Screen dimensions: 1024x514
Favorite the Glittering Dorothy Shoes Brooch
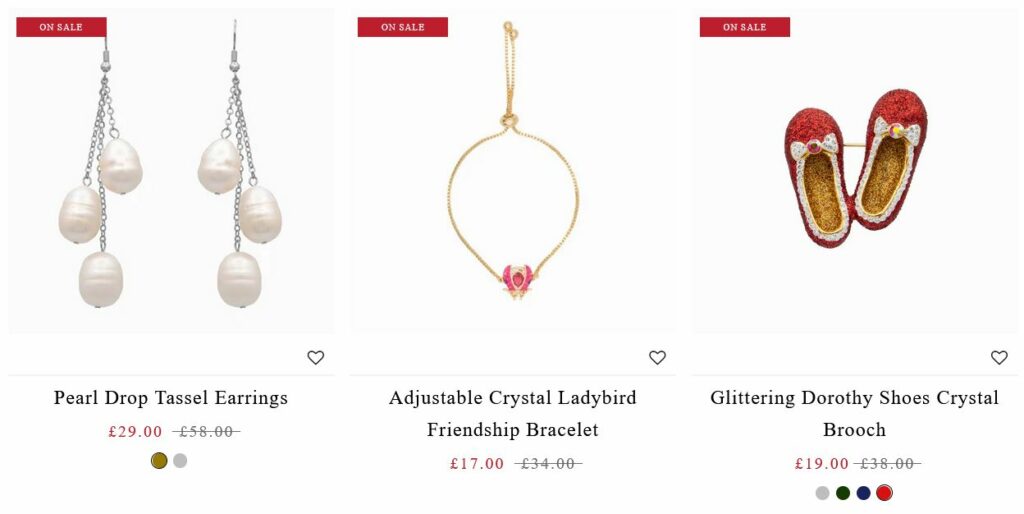(999, 357)
